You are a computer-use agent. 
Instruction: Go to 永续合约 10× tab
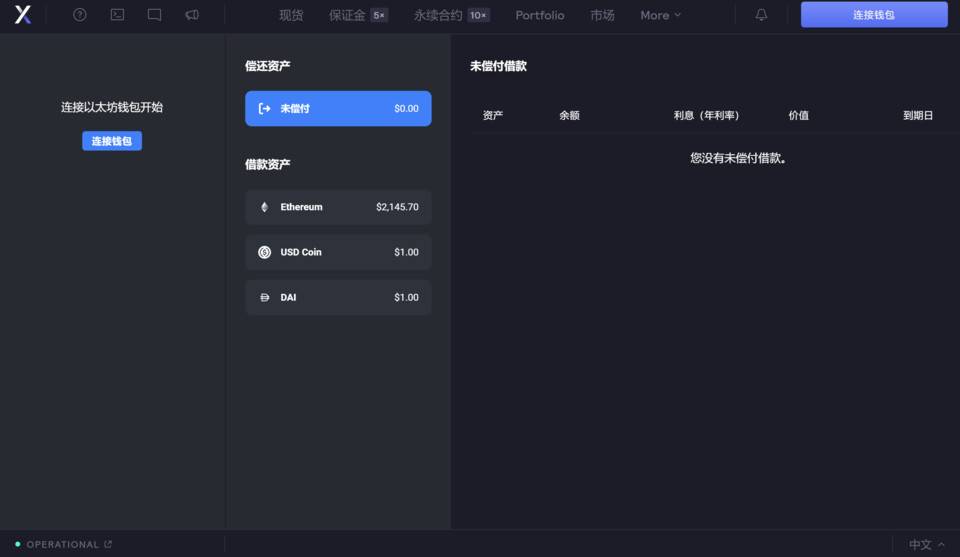(x=451, y=15)
